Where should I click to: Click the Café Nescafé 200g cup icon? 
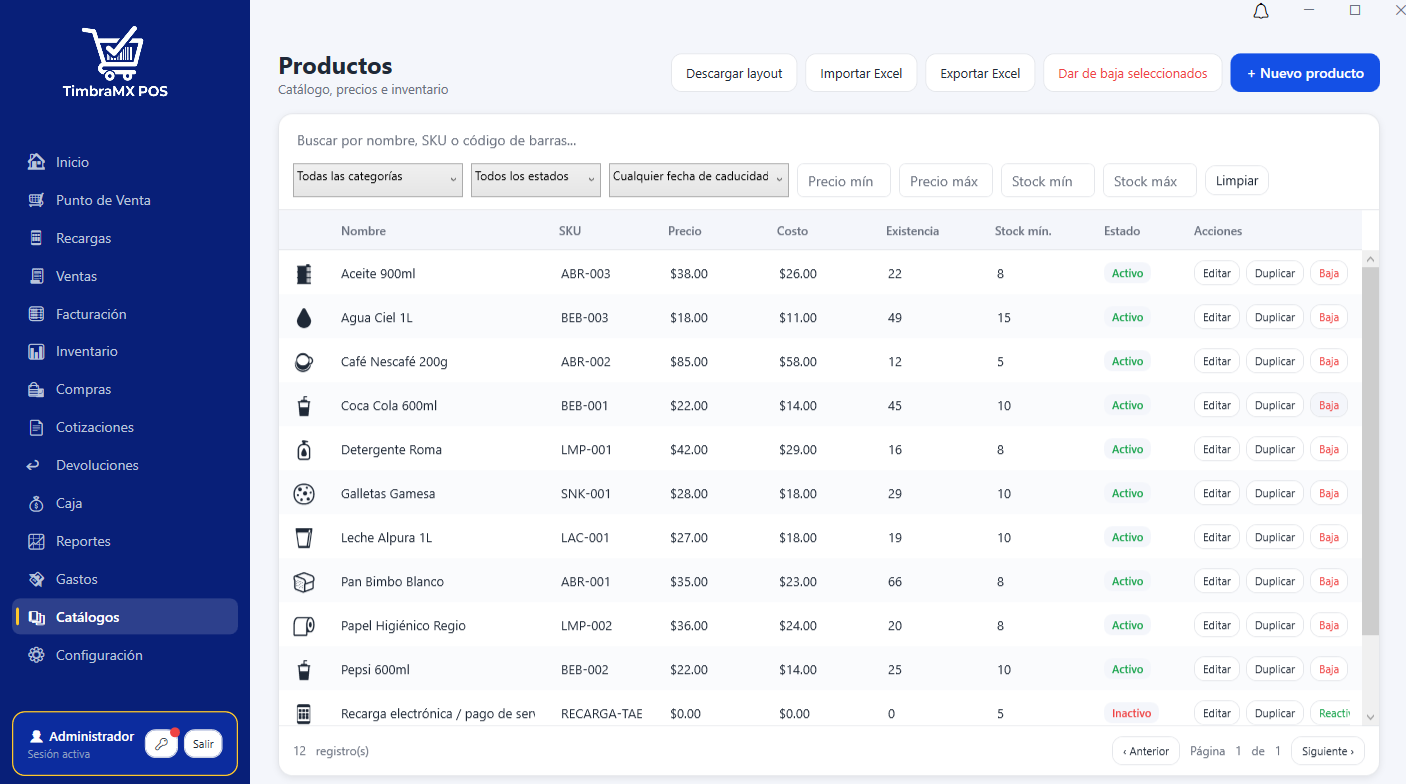[x=304, y=362]
